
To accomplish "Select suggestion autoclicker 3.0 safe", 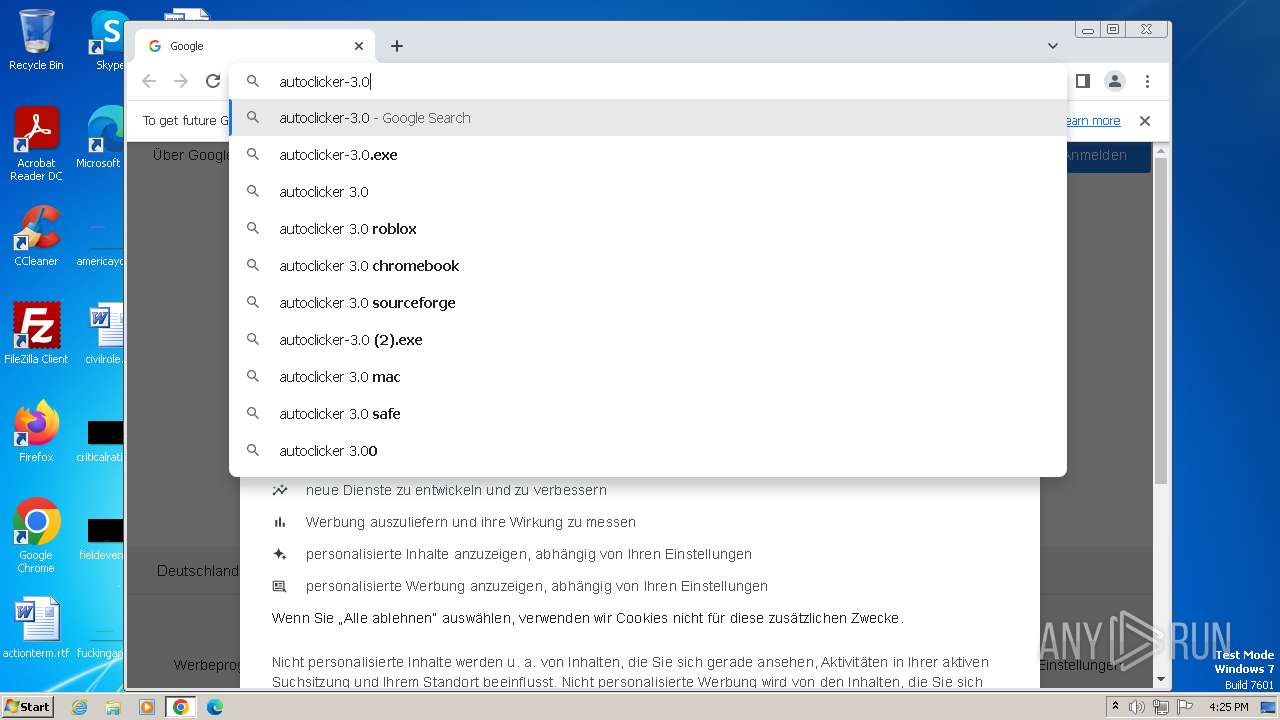I will tap(648, 414).
